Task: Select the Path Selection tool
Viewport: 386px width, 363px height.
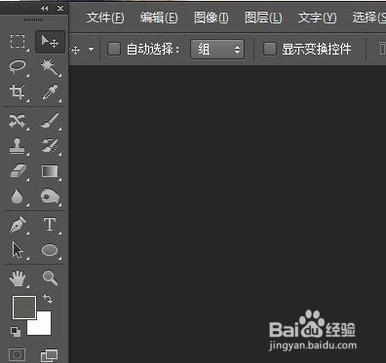Action: 17,250
